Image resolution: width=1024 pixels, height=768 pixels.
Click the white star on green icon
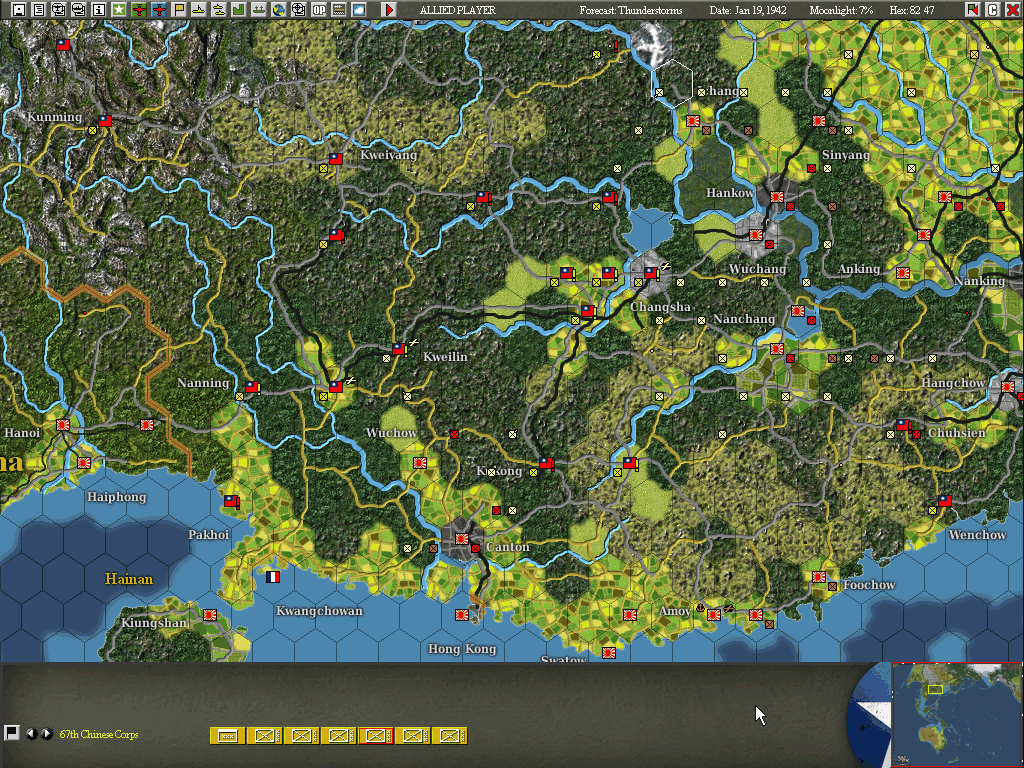pos(119,10)
